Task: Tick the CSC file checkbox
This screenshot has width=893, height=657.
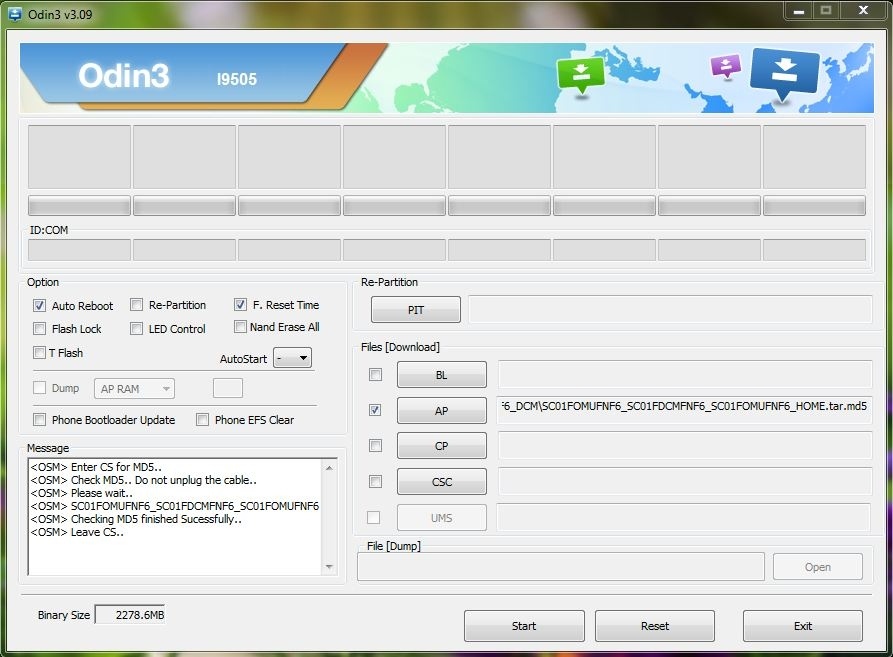Action: pyautogui.click(x=375, y=482)
